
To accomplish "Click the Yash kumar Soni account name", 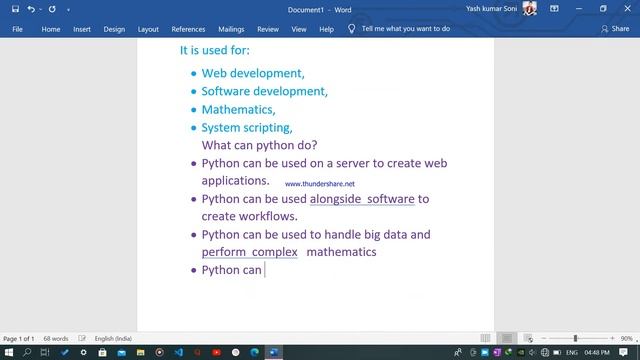I will [491, 9].
